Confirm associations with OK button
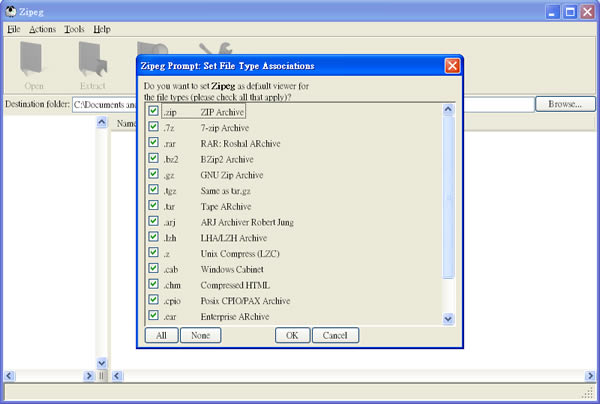 [292, 336]
